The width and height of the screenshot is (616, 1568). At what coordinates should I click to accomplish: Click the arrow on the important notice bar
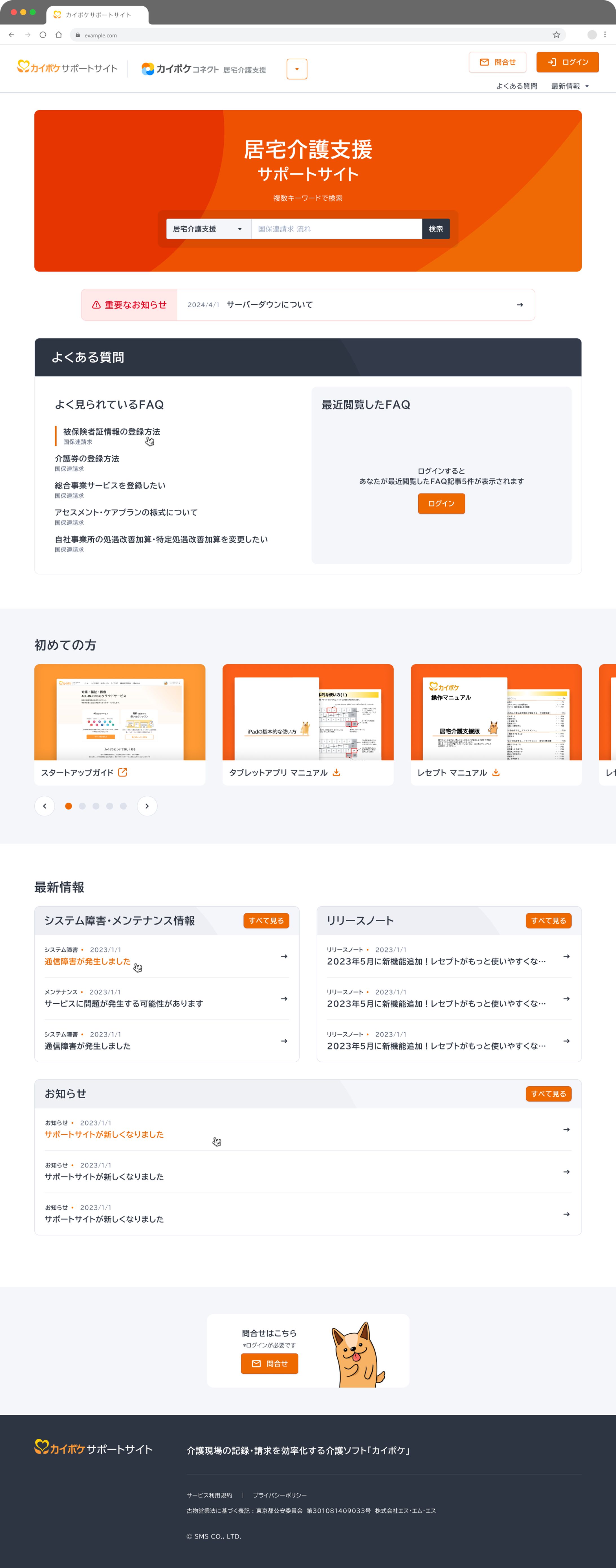[520, 304]
